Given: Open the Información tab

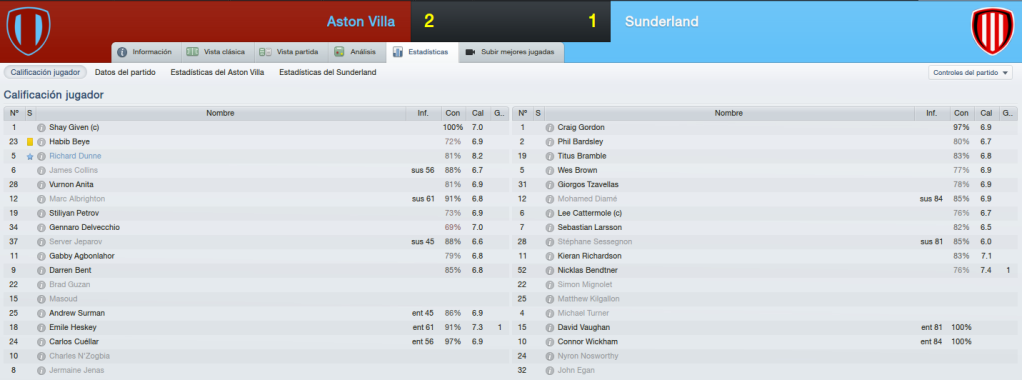Looking at the screenshot, I should 145,51.
